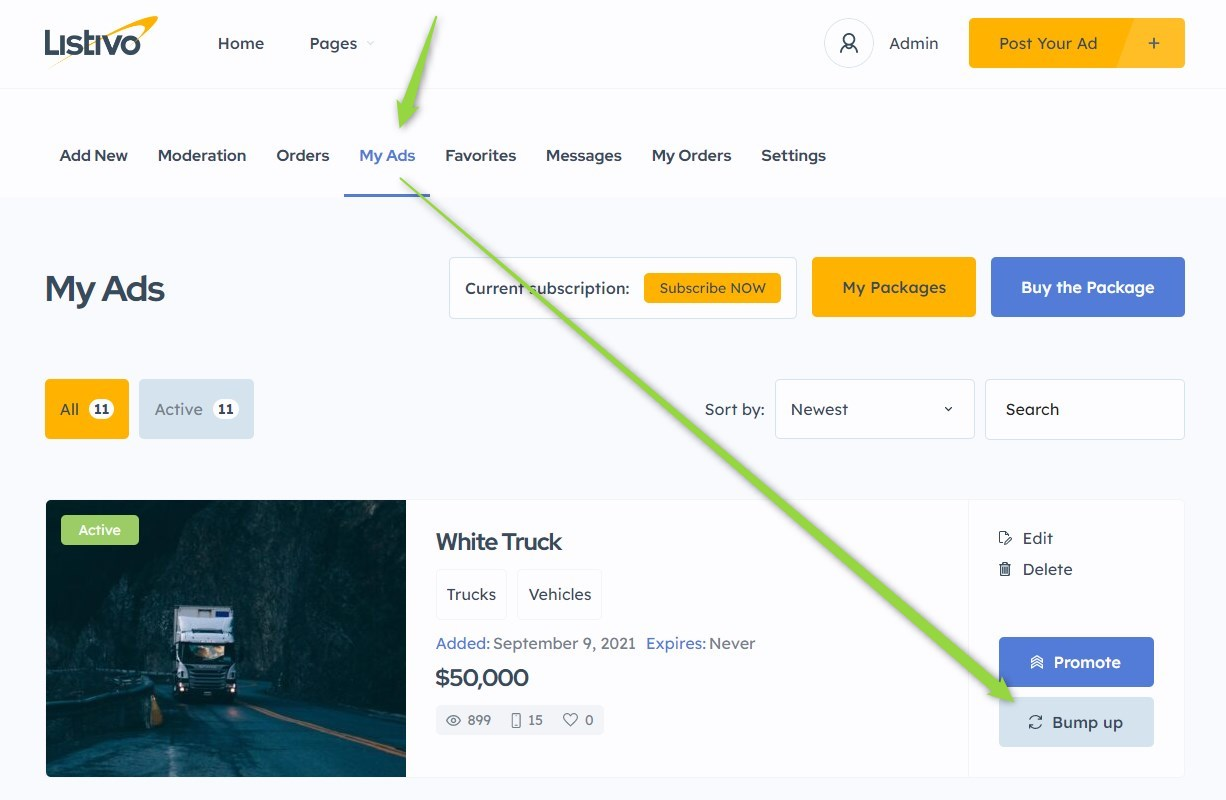Click the Sort by label
Image resolution: width=1226 pixels, height=800 pixels.
[735, 409]
